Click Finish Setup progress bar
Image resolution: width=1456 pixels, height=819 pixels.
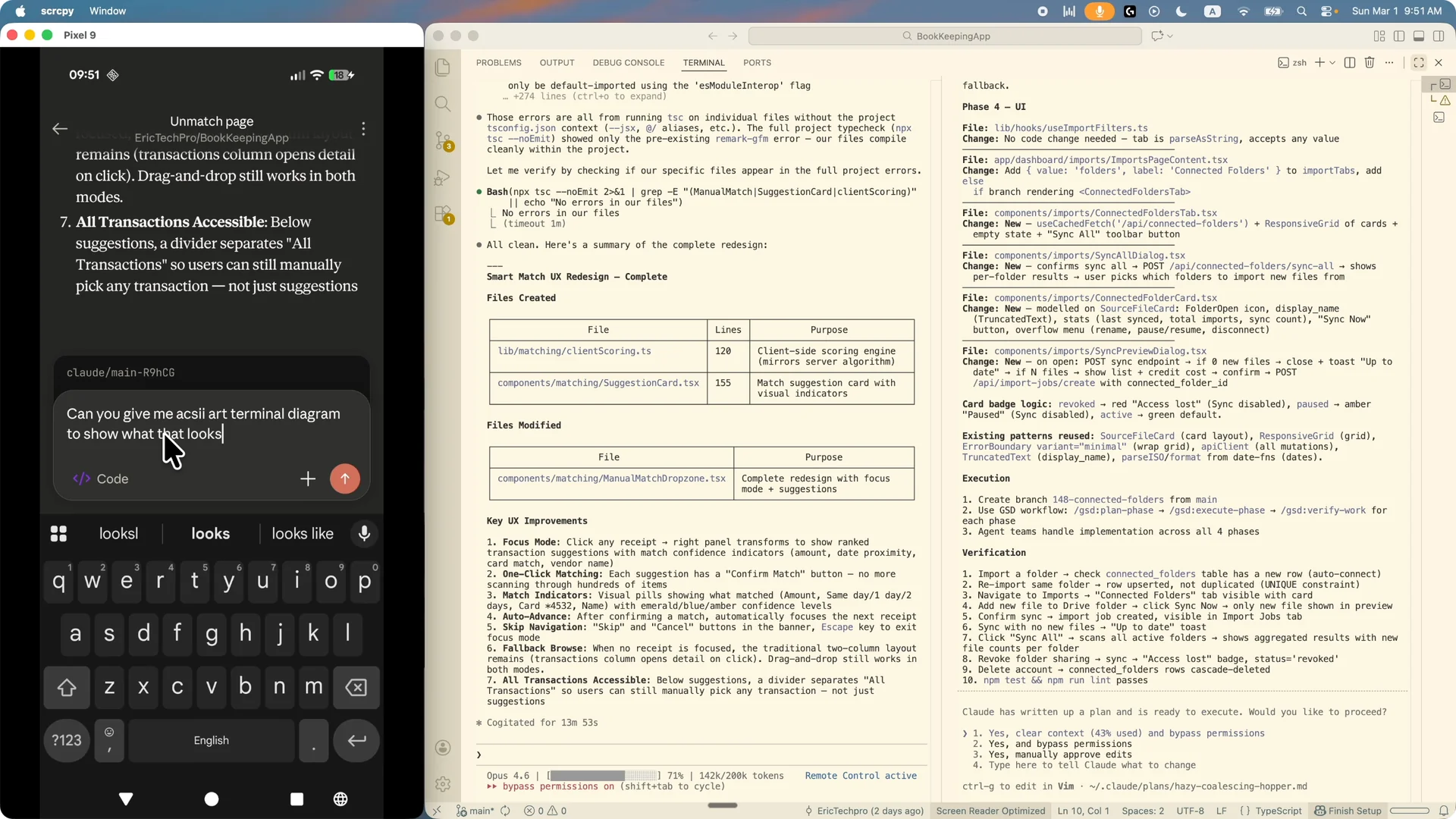click(1409, 811)
